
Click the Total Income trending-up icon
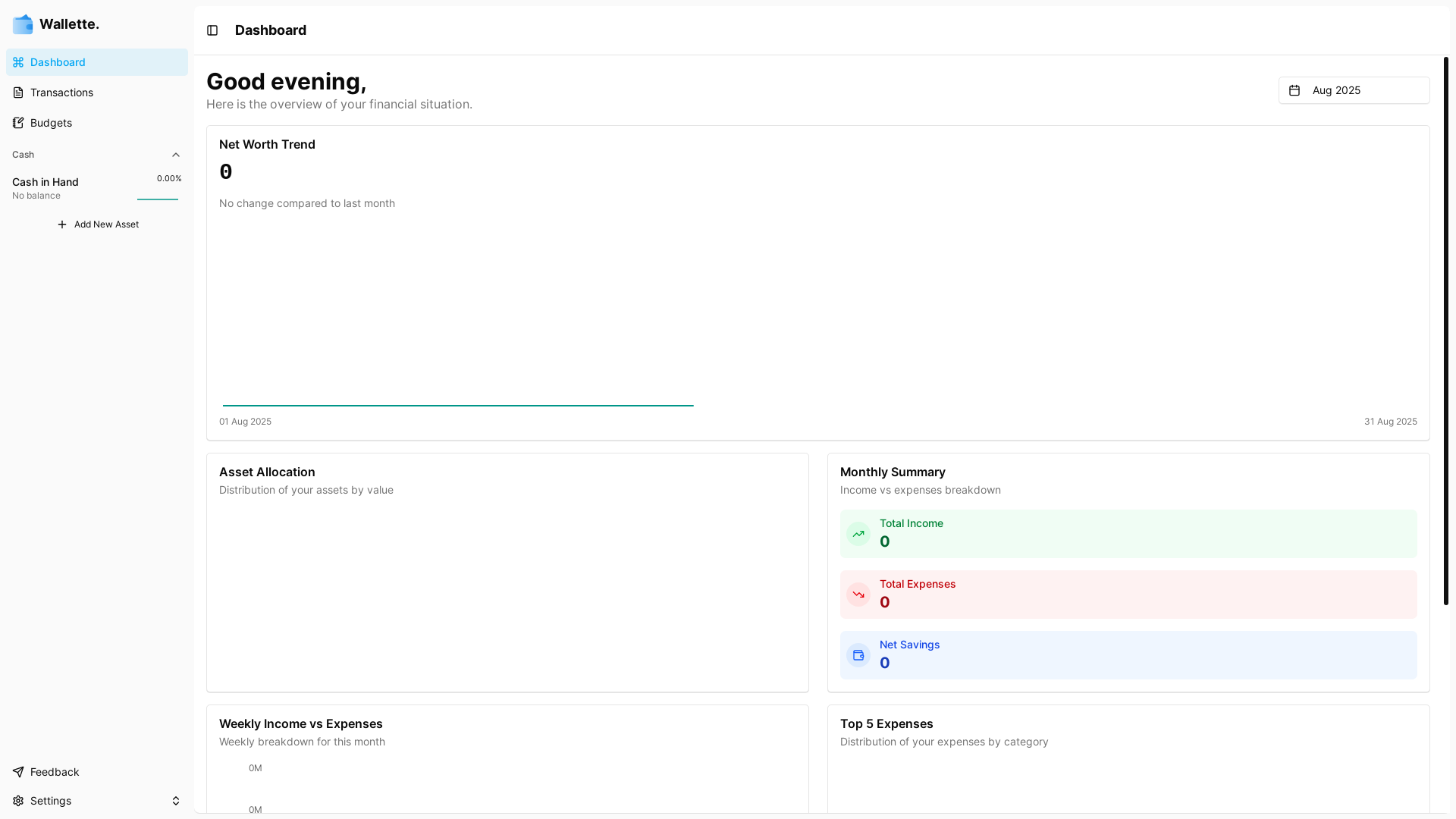tap(858, 534)
